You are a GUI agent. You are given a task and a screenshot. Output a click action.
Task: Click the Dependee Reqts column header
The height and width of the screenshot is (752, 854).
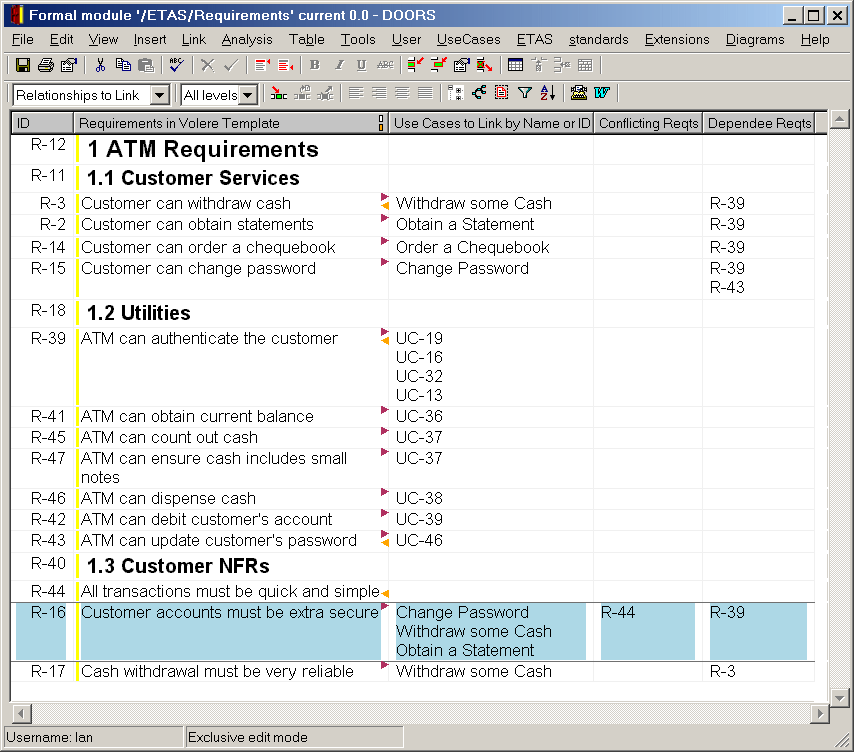click(759, 123)
